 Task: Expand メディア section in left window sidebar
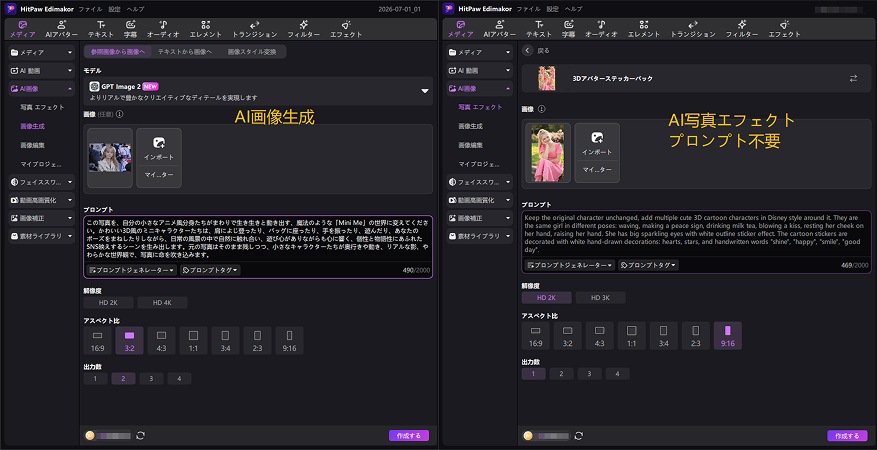pos(41,53)
